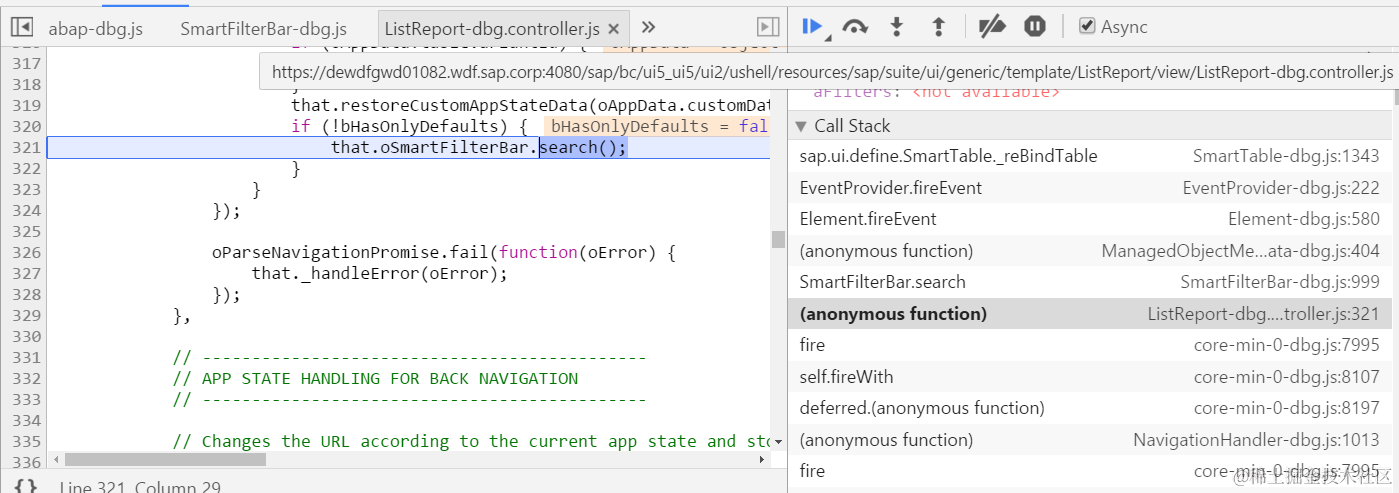Select the SmartFilterBar.search stack frame

(1089, 282)
